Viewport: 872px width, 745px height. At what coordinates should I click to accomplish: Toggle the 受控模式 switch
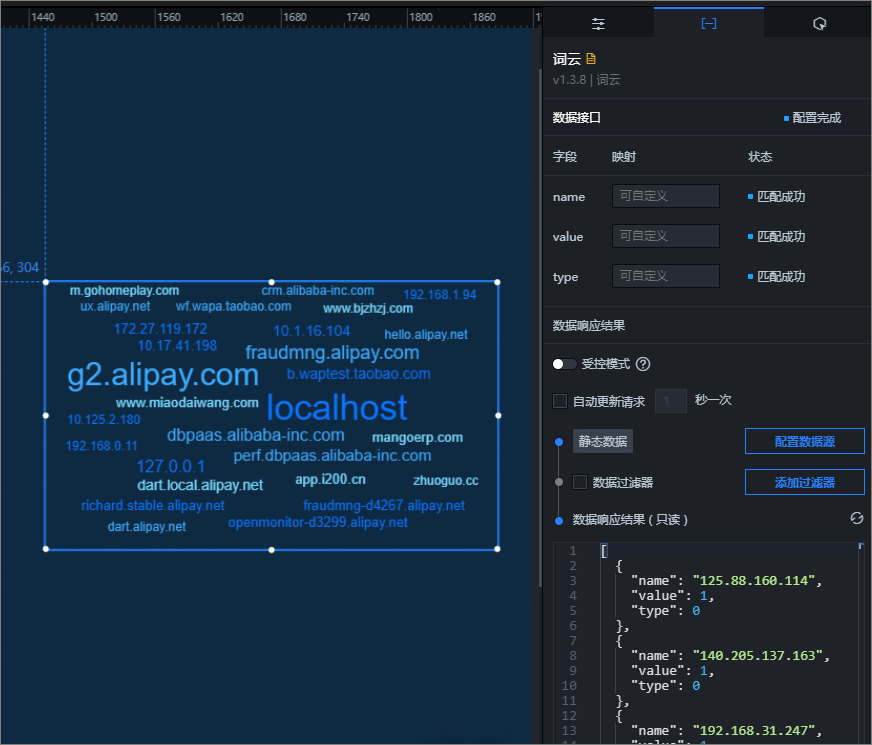coord(564,364)
